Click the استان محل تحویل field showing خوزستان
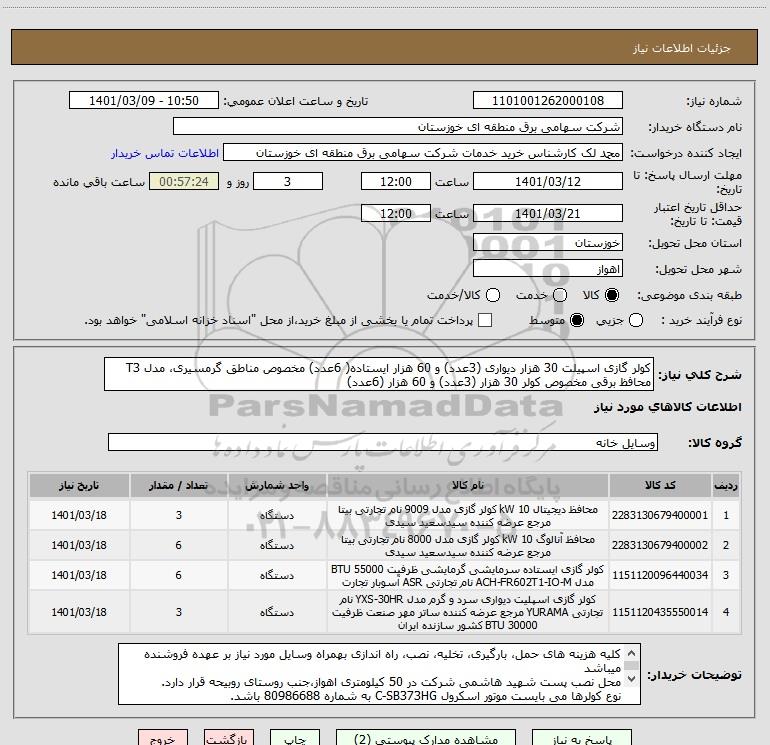This screenshot has width=770, height=745. (547, 243)
